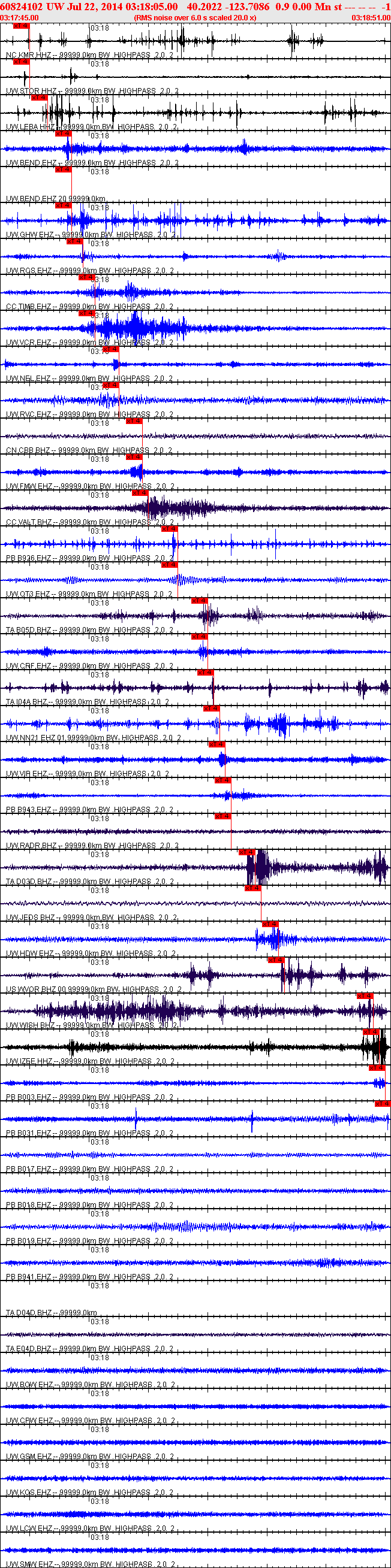Click the red pick marker on CN.CBB trace
This screenshot has height=1568, width=391.
pos(134,421)
